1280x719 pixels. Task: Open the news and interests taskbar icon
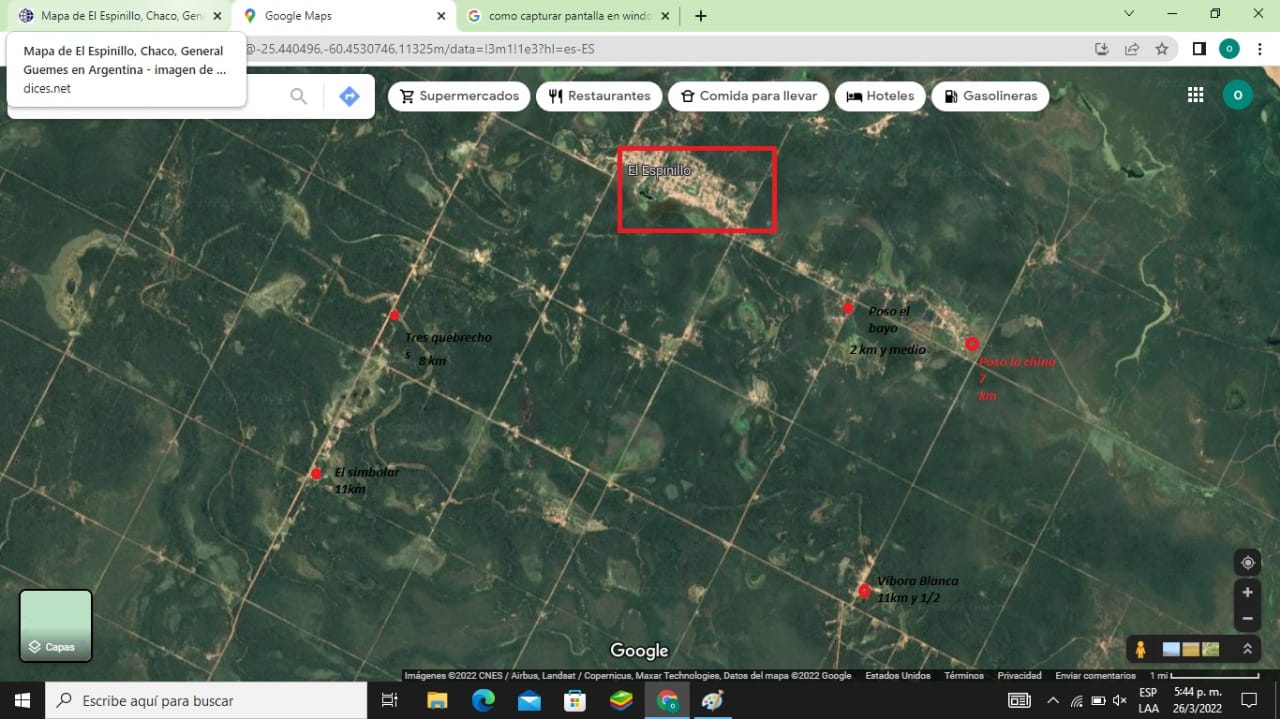[1019, 701]
